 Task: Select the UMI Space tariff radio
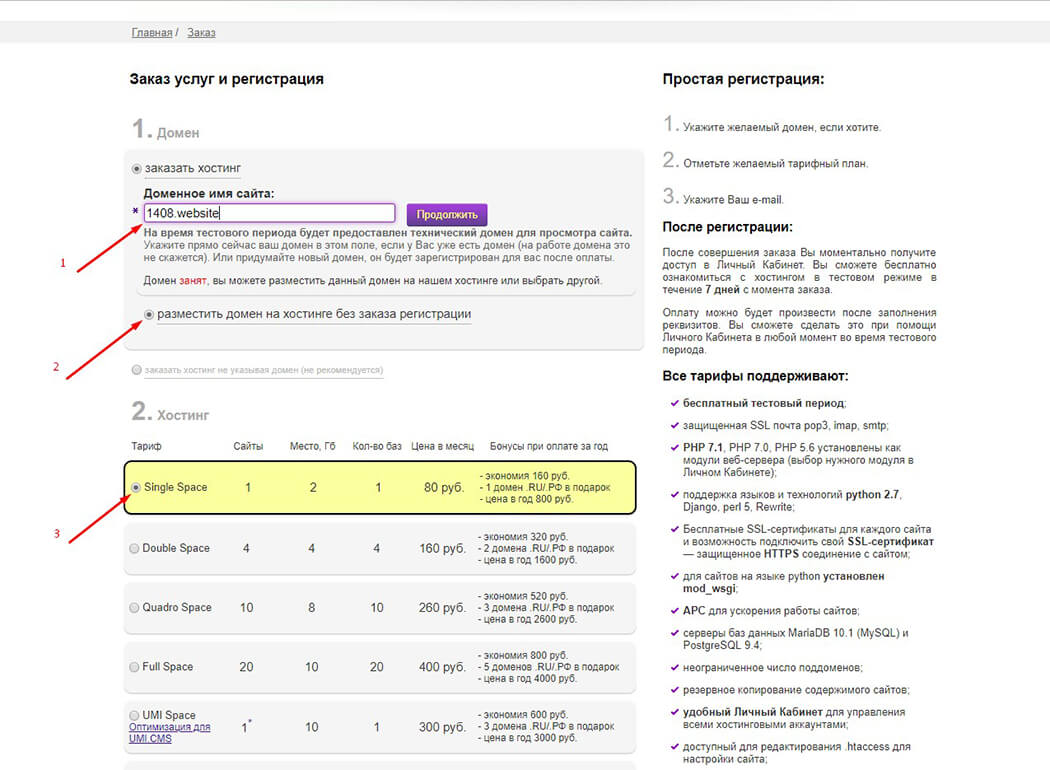(134, 716)
